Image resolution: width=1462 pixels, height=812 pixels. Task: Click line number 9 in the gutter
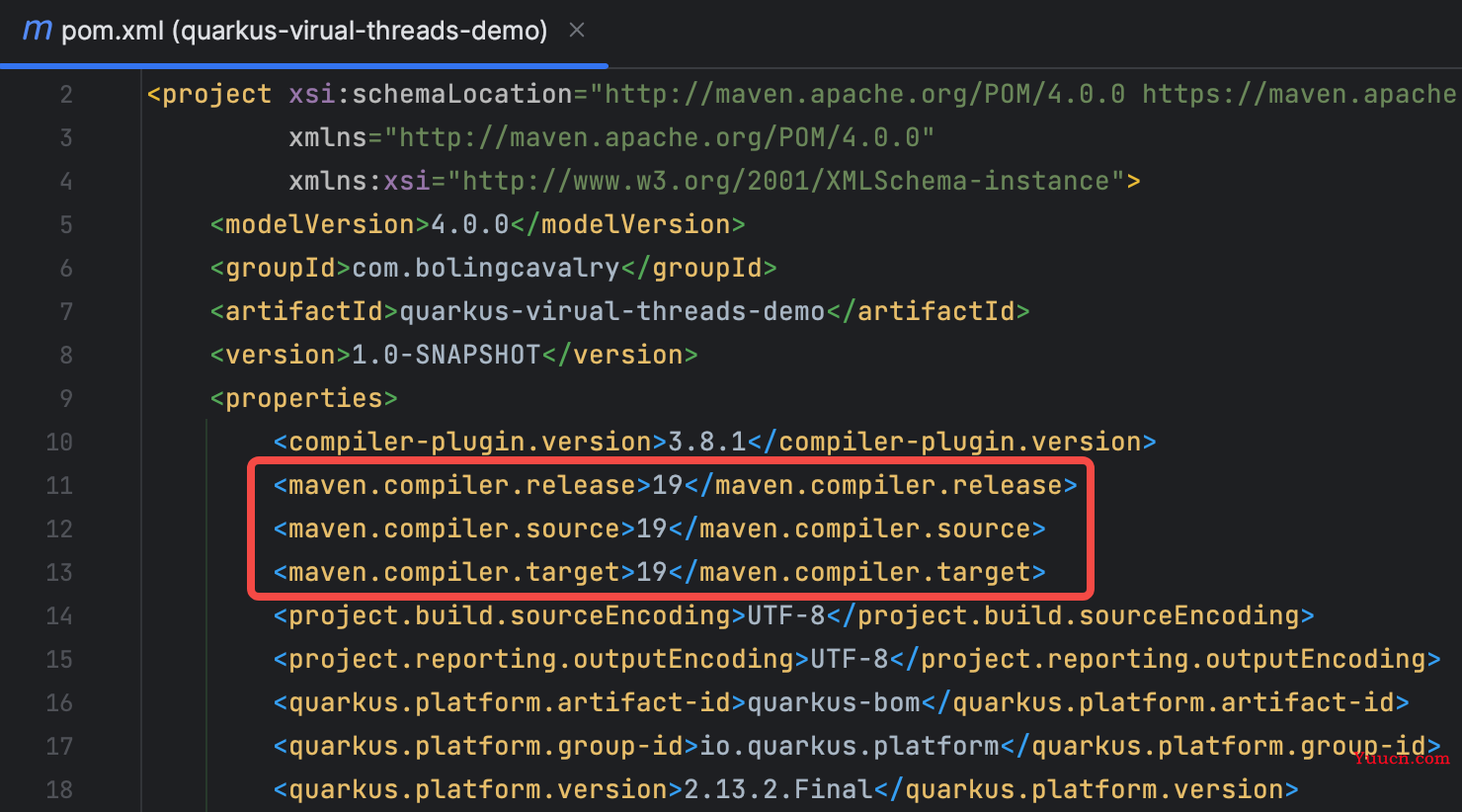66,398
